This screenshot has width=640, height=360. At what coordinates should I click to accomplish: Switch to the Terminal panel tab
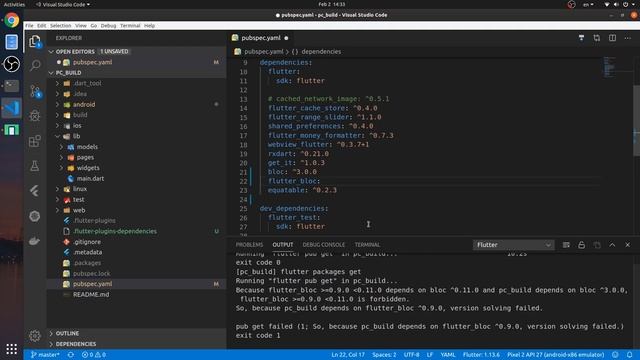pyautogui.click(x=367, y=245)
